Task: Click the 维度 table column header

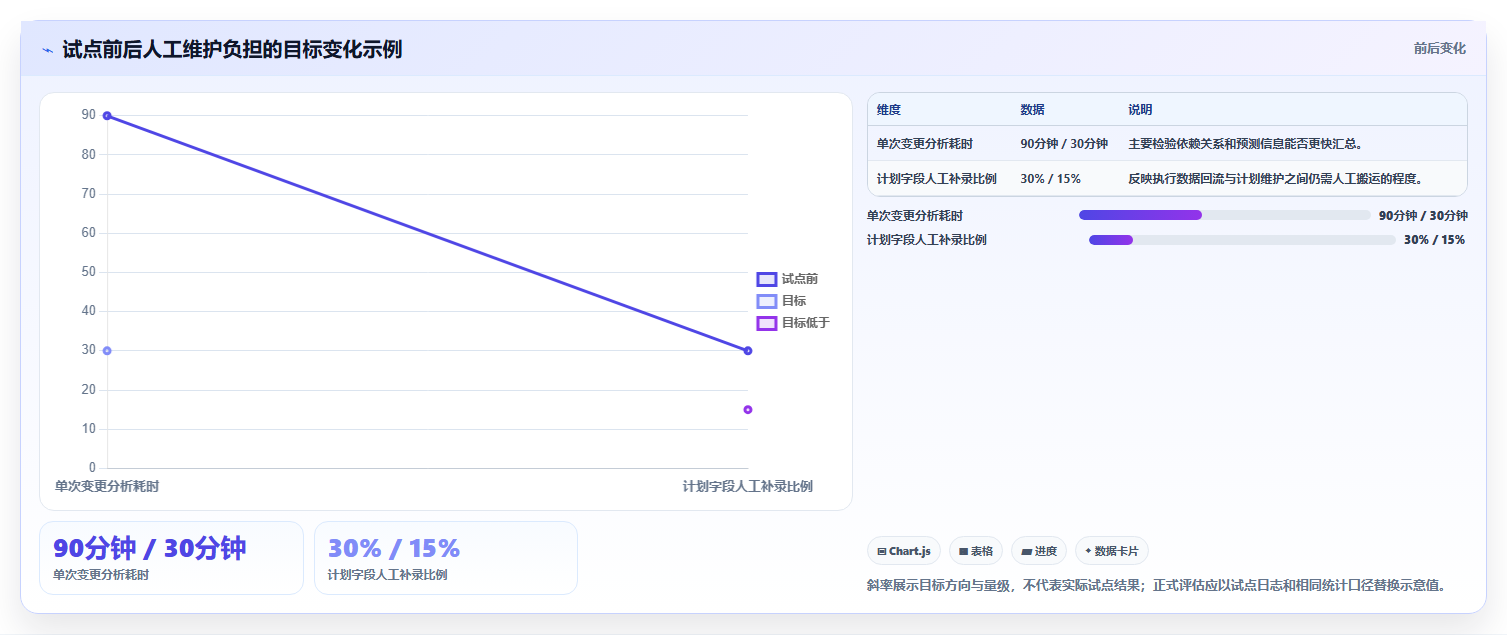Action: pyautogui.click(x=889, y=110)
